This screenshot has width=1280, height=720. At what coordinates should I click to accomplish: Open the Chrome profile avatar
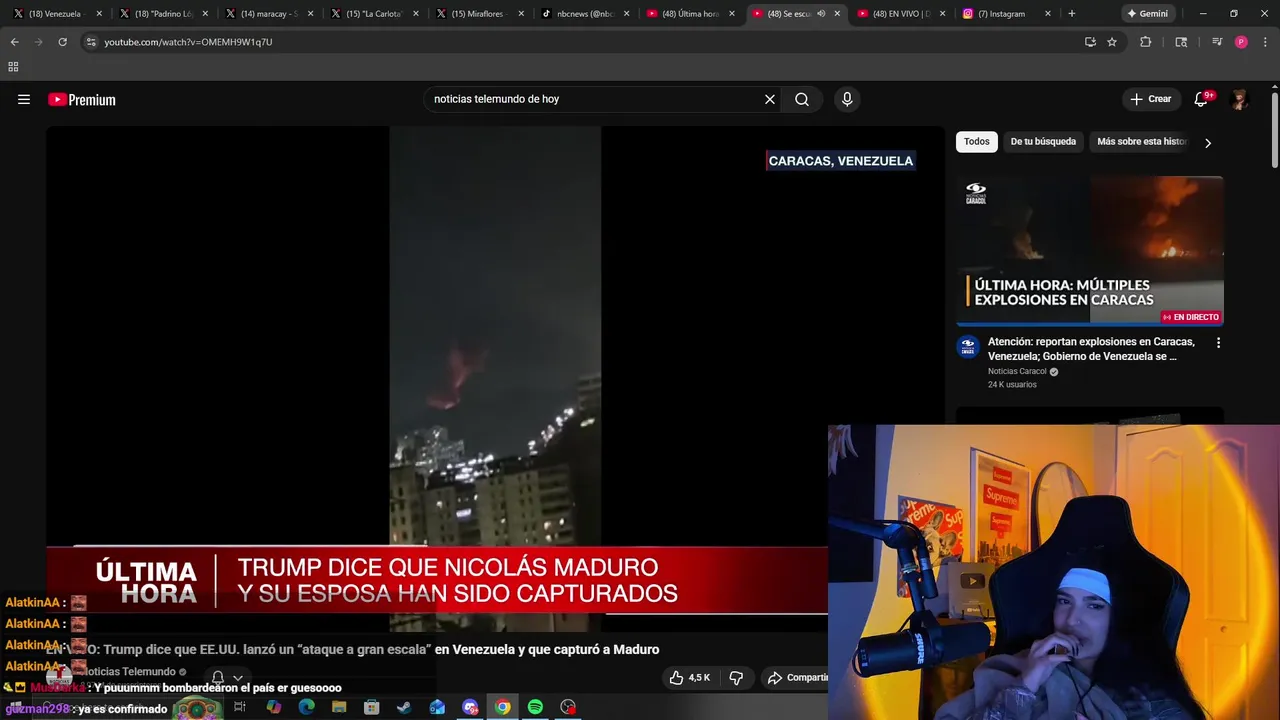click(x=1241, y=42)
